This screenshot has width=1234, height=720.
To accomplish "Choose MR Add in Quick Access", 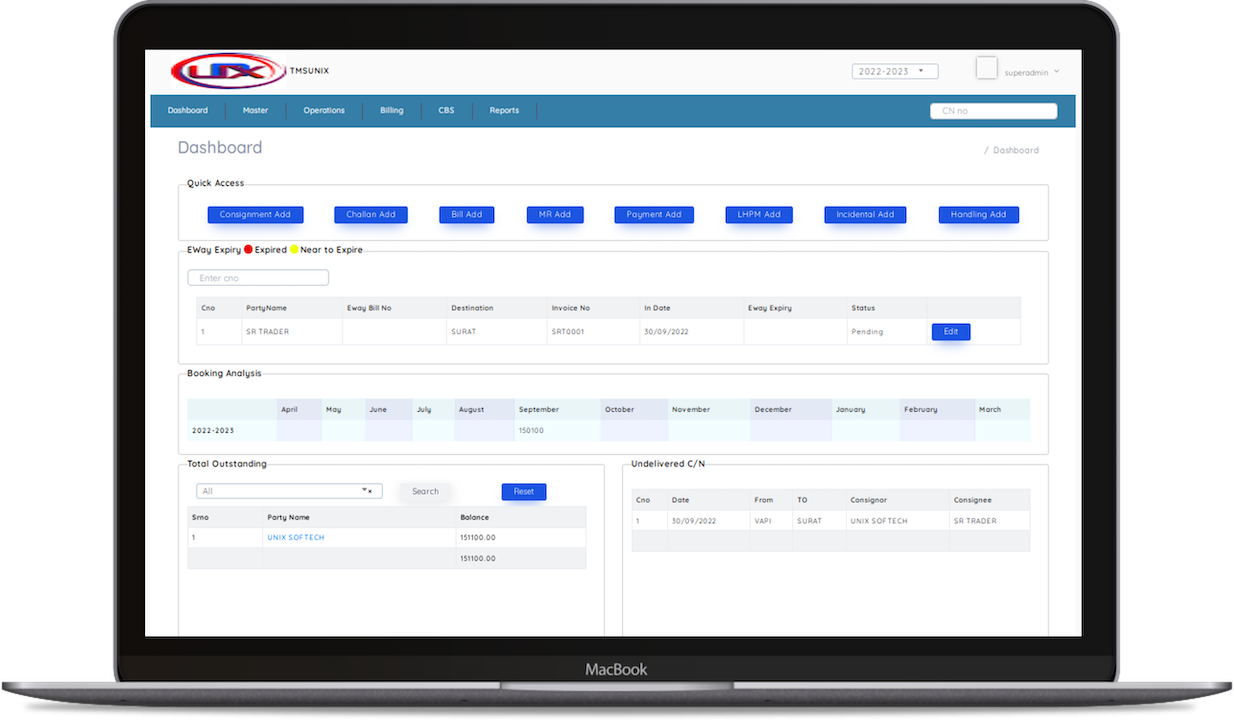I will click(555, 214).
